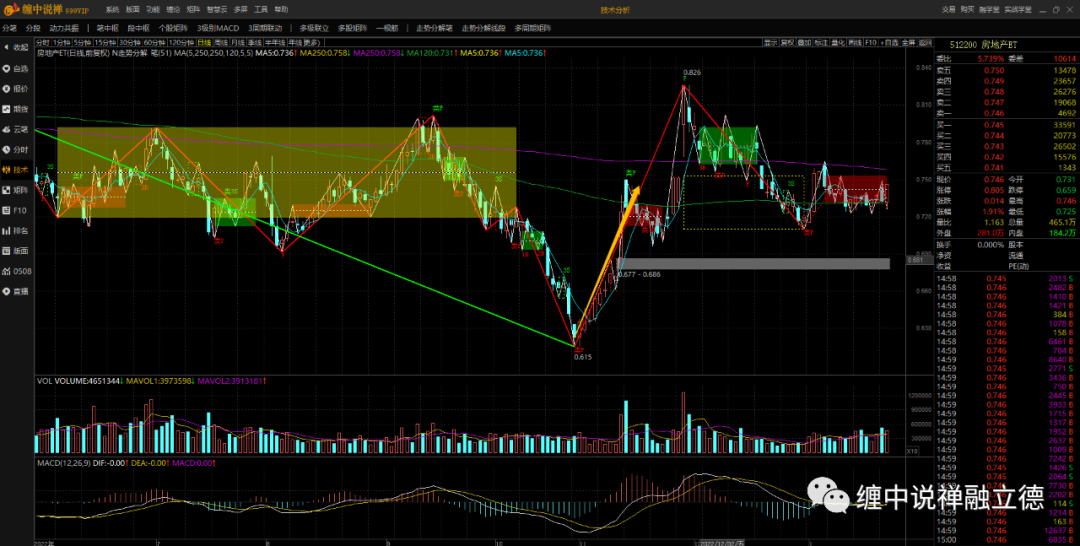Toggle the 分段 toolbar option
This screenshot has height=546, width=1080.
click(x=33, y=28)
